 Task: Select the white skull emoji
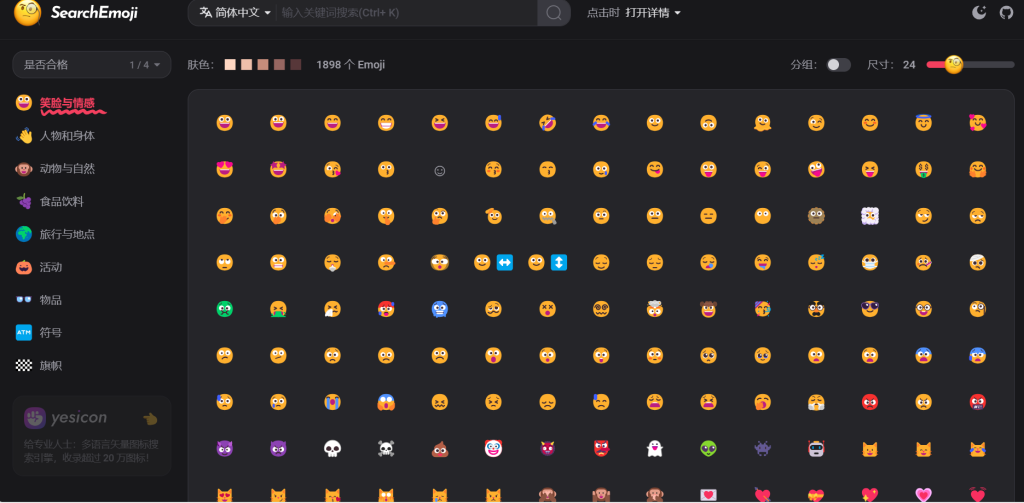point(332,449)
